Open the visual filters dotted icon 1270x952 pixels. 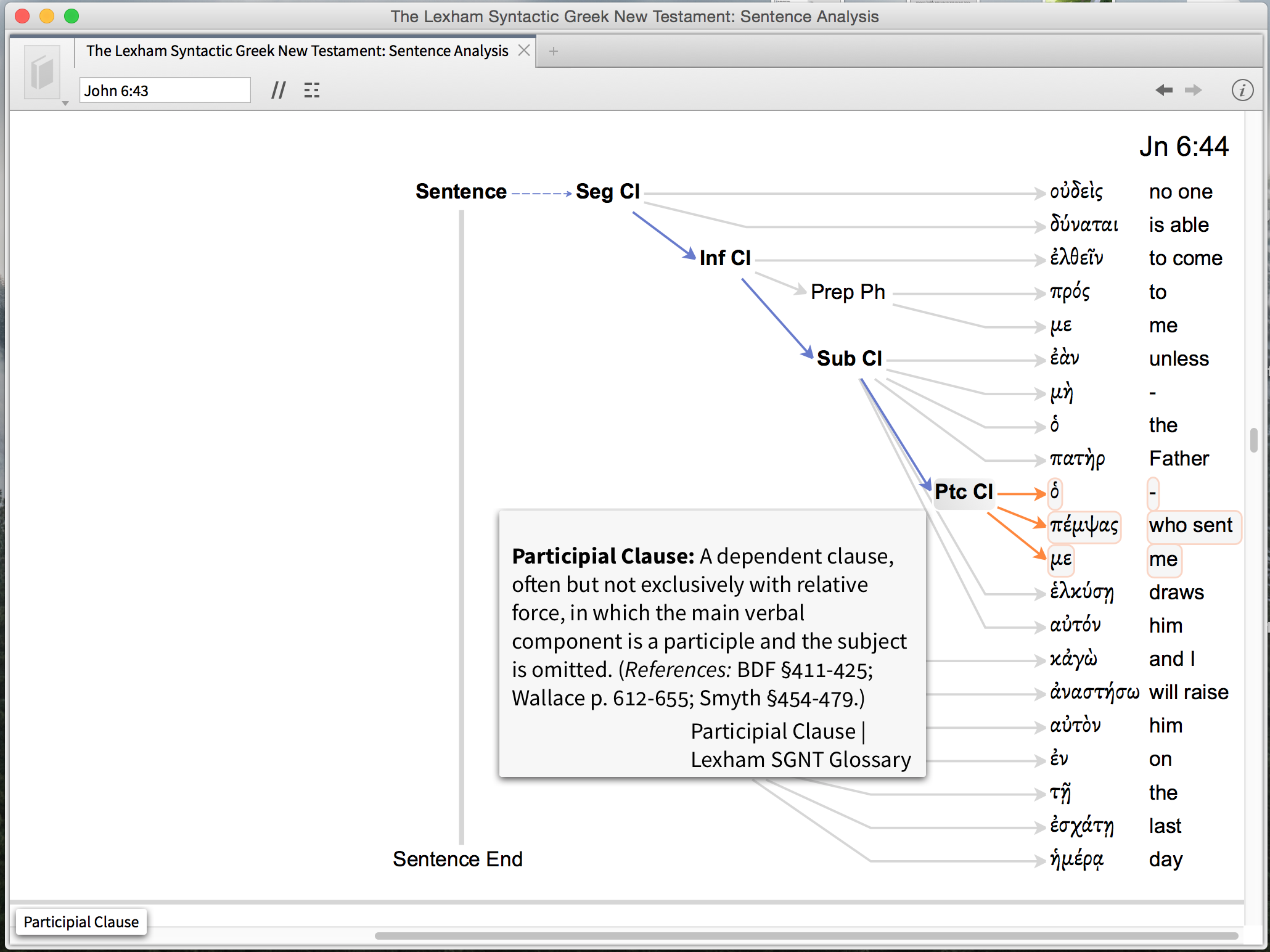312,91
